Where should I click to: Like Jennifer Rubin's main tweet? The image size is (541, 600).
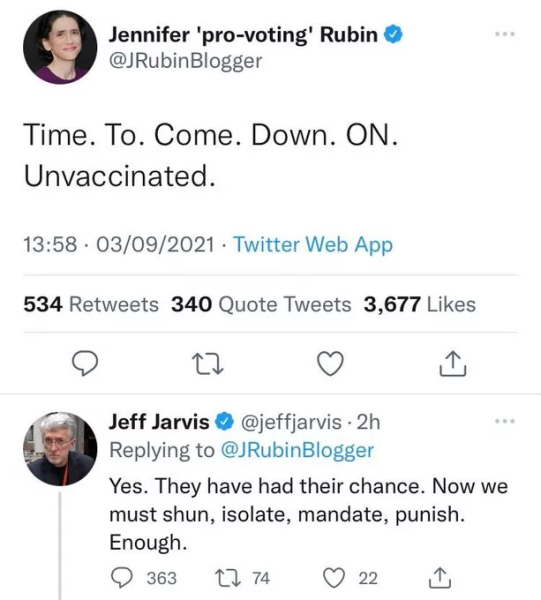pos(331,364)
